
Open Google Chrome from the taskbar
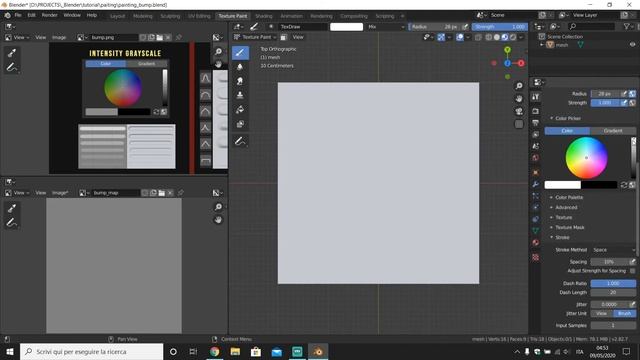[214, 351]
